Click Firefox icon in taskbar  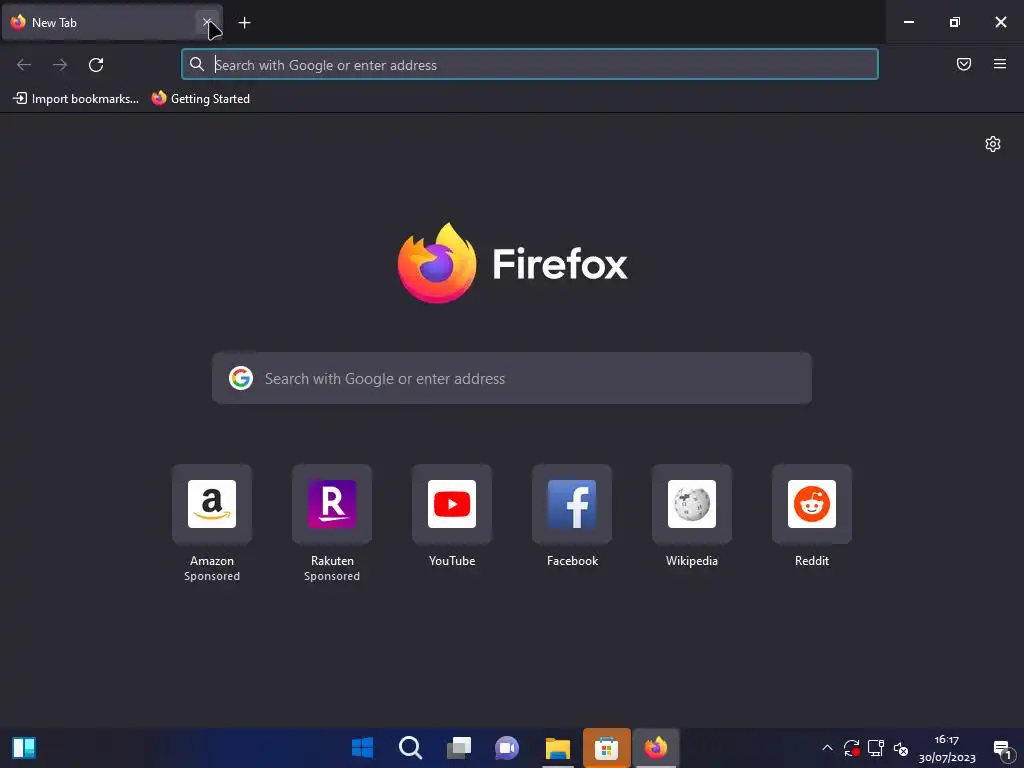tap(656, 748)
